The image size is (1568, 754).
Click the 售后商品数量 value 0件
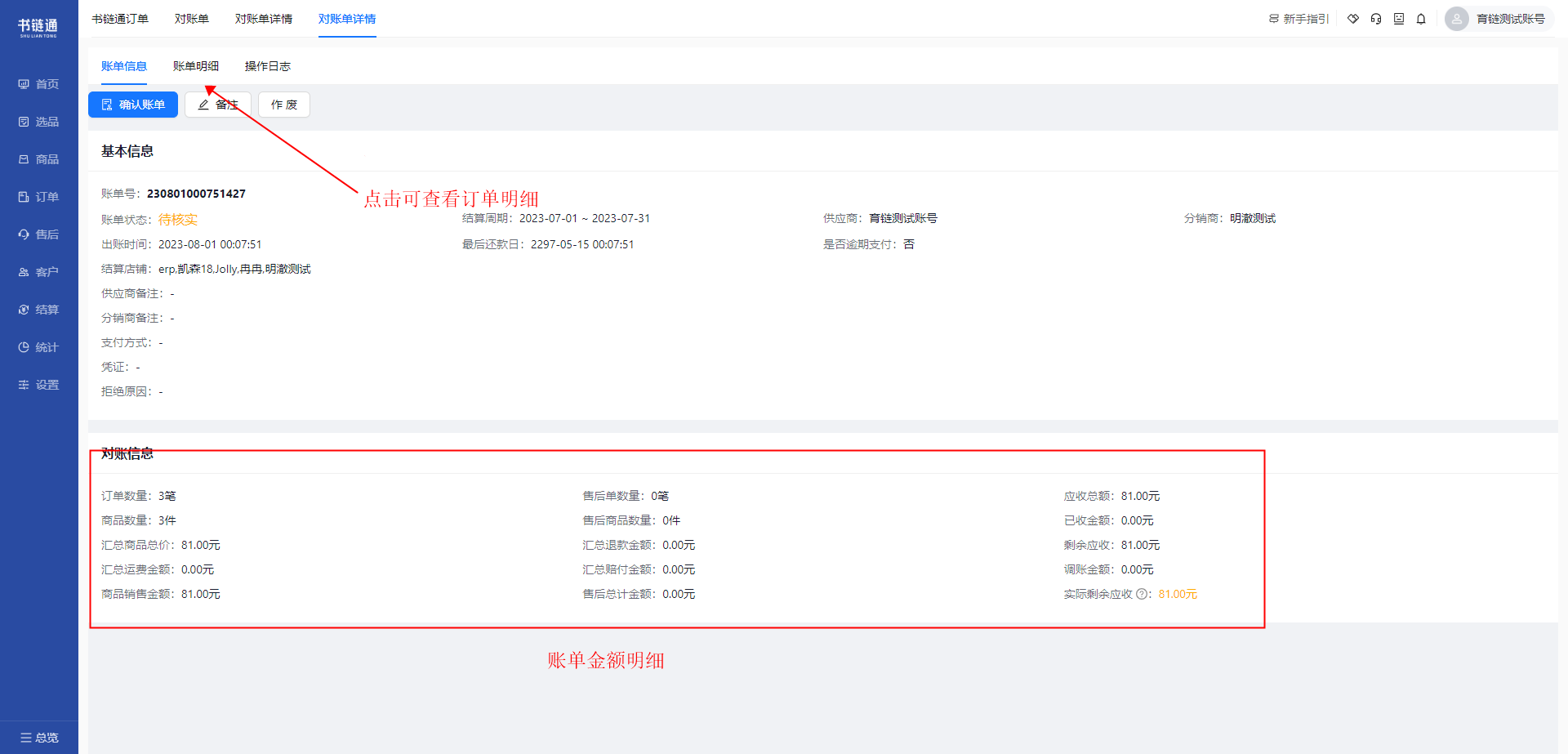click(671, 520)
